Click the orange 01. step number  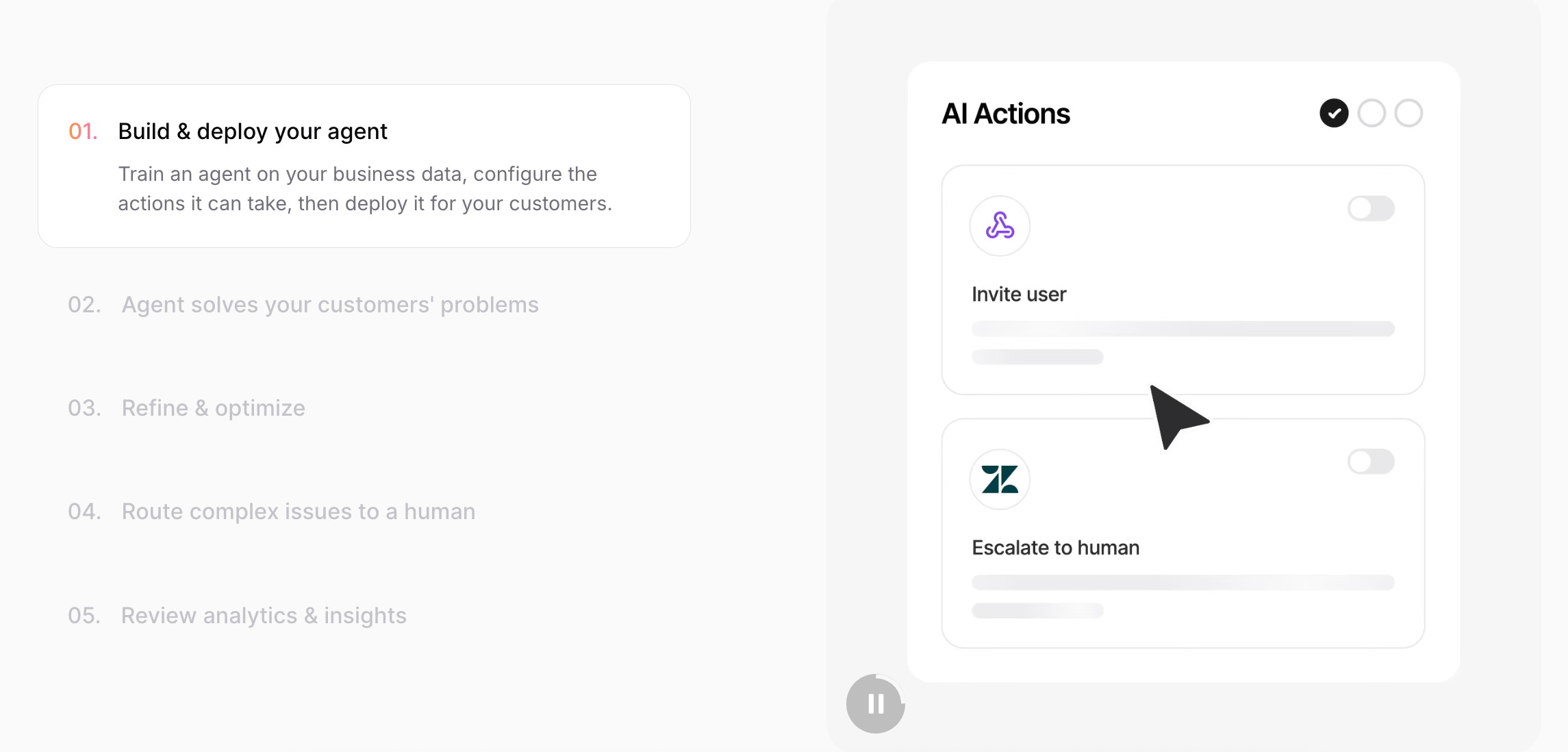(x=83, y=131)
